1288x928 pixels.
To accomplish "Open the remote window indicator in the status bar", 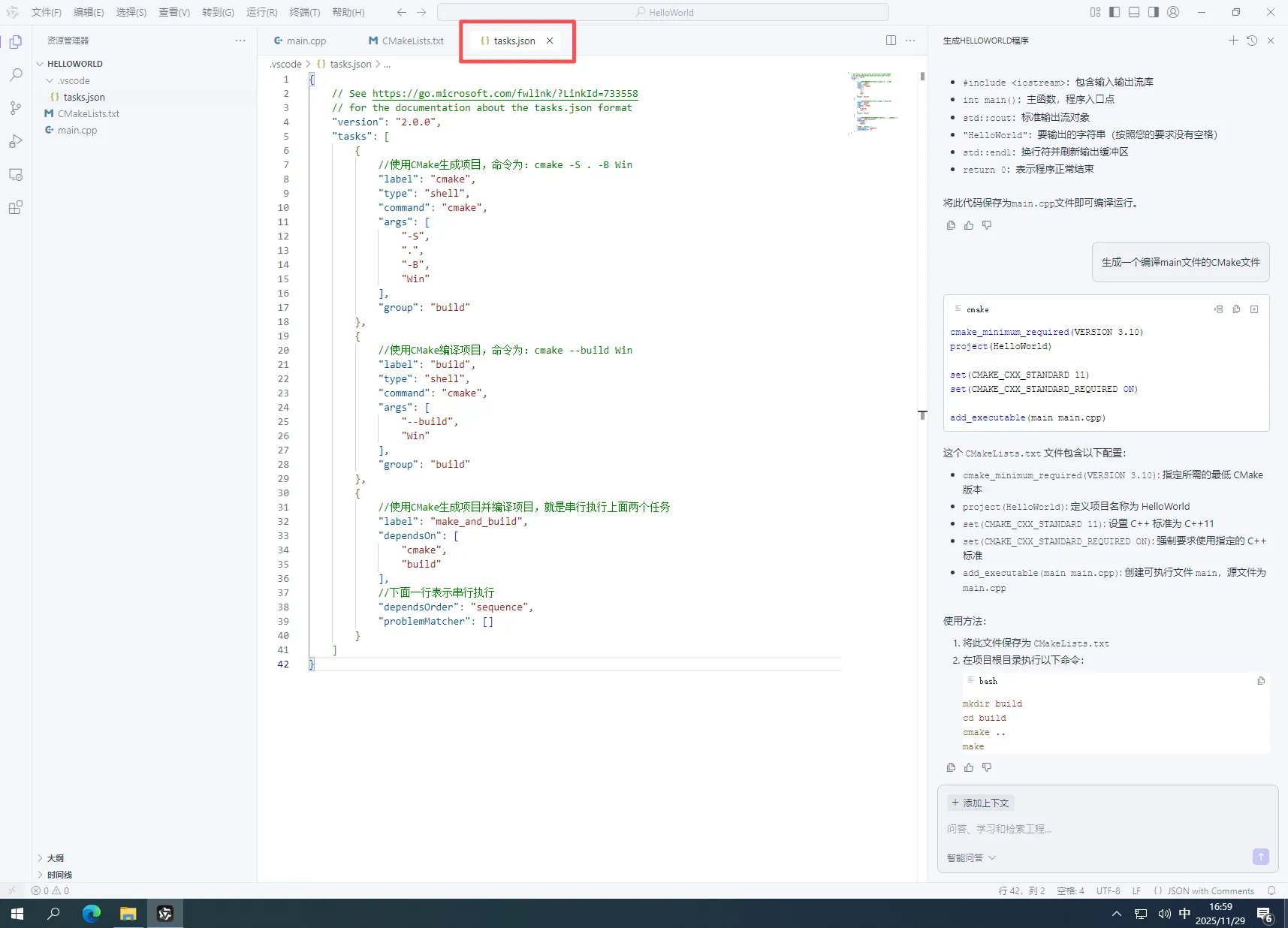I will pos(12,891).
